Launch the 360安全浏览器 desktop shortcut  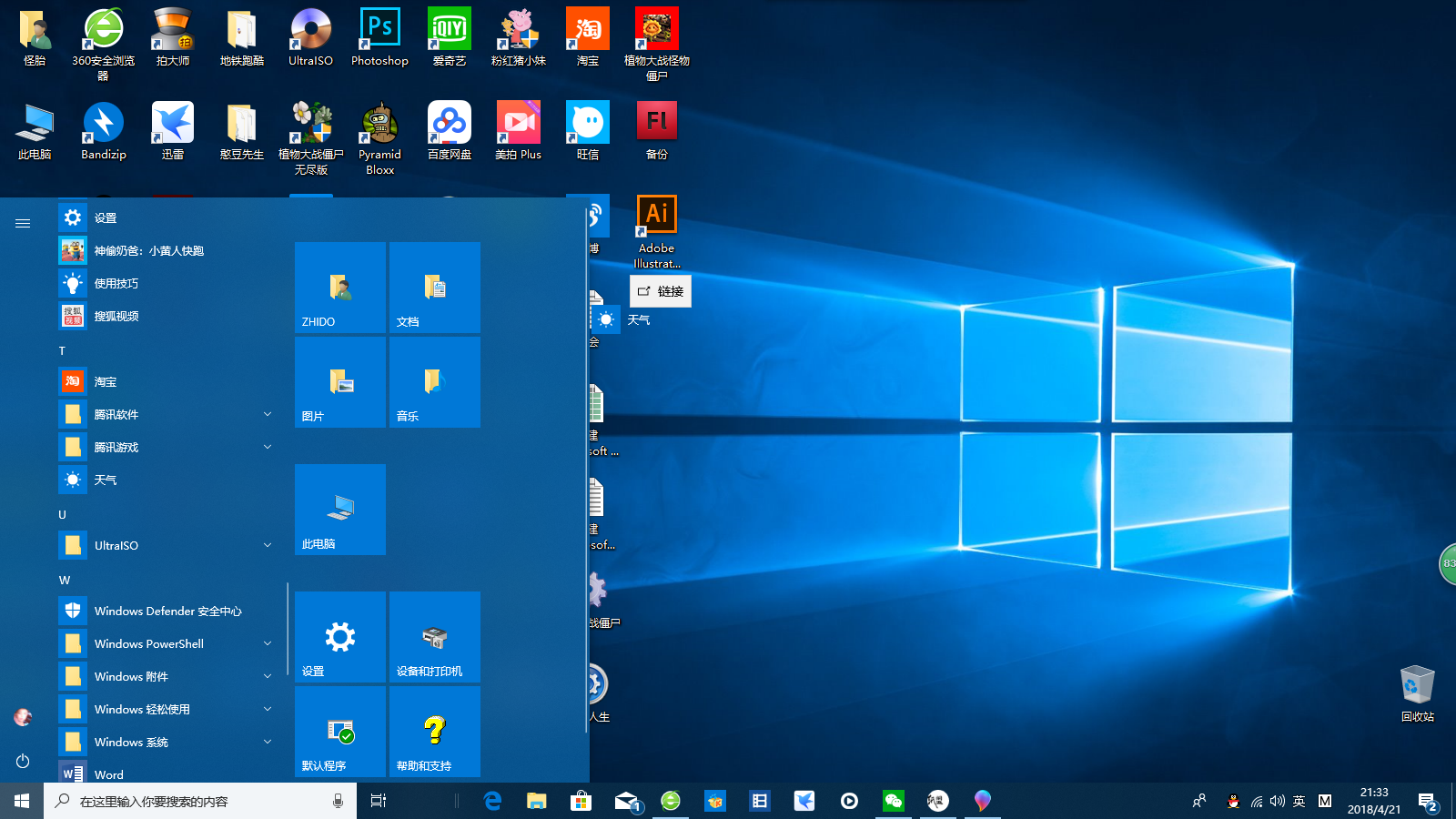click(x=104, y=44)
